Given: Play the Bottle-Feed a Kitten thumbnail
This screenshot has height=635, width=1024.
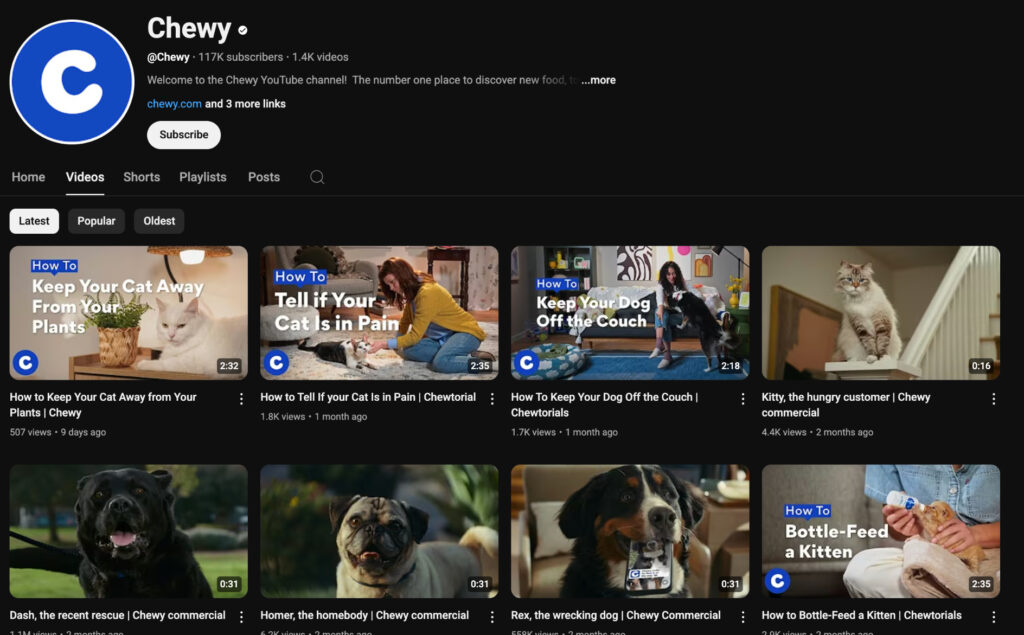Looking at the screenshot, I should pyautogui.click(x=881, y=531).
